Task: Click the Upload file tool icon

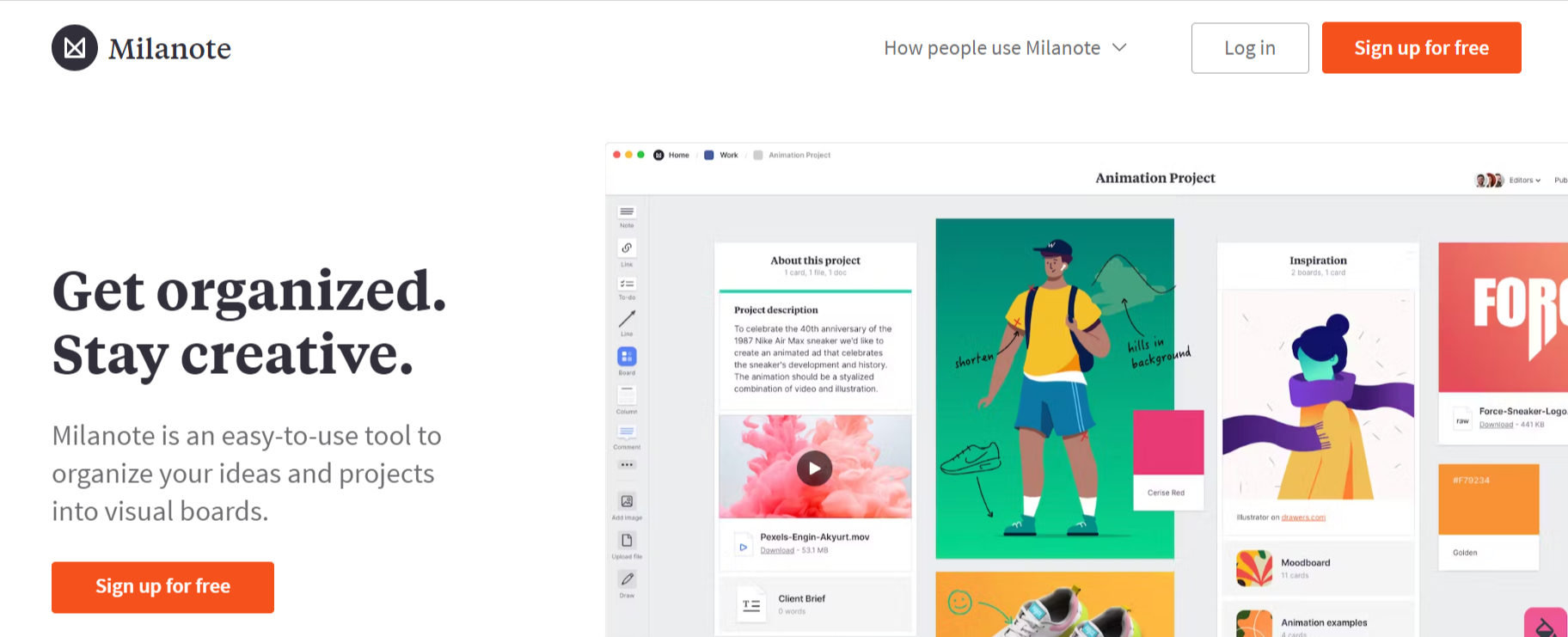Action: 627,541
